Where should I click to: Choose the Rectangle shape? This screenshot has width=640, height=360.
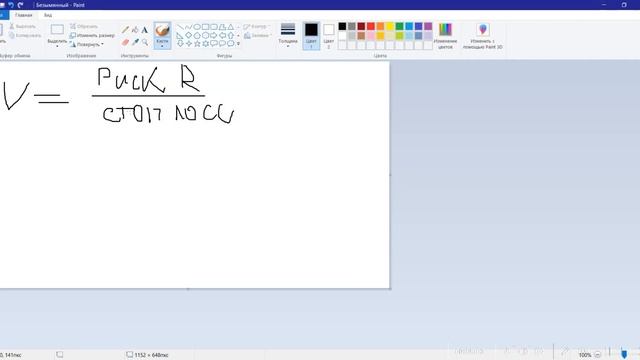pos(205,27)
